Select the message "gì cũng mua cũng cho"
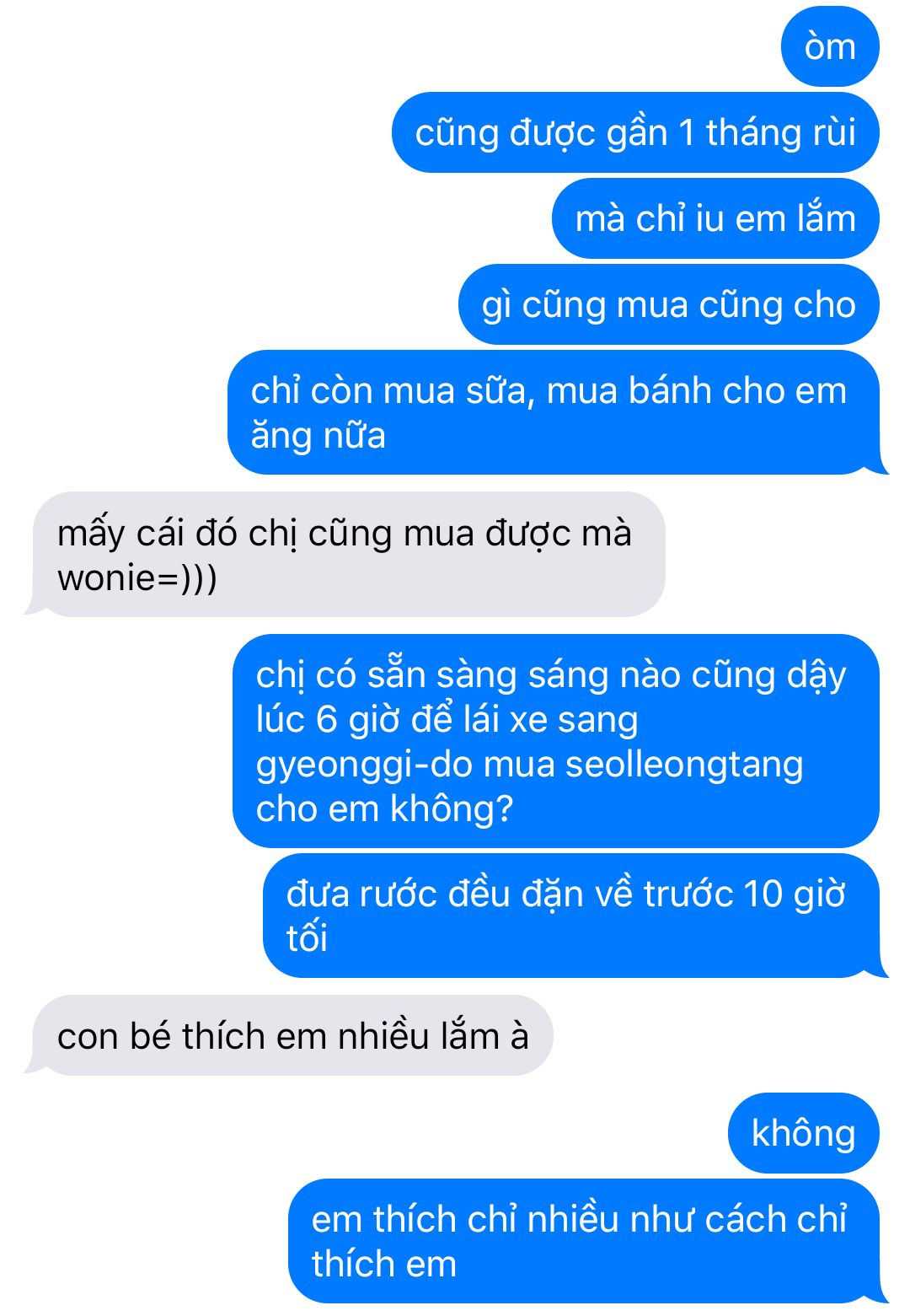Image resolution: width=910 pixels, height=1316 pixels. pos(669,304)
